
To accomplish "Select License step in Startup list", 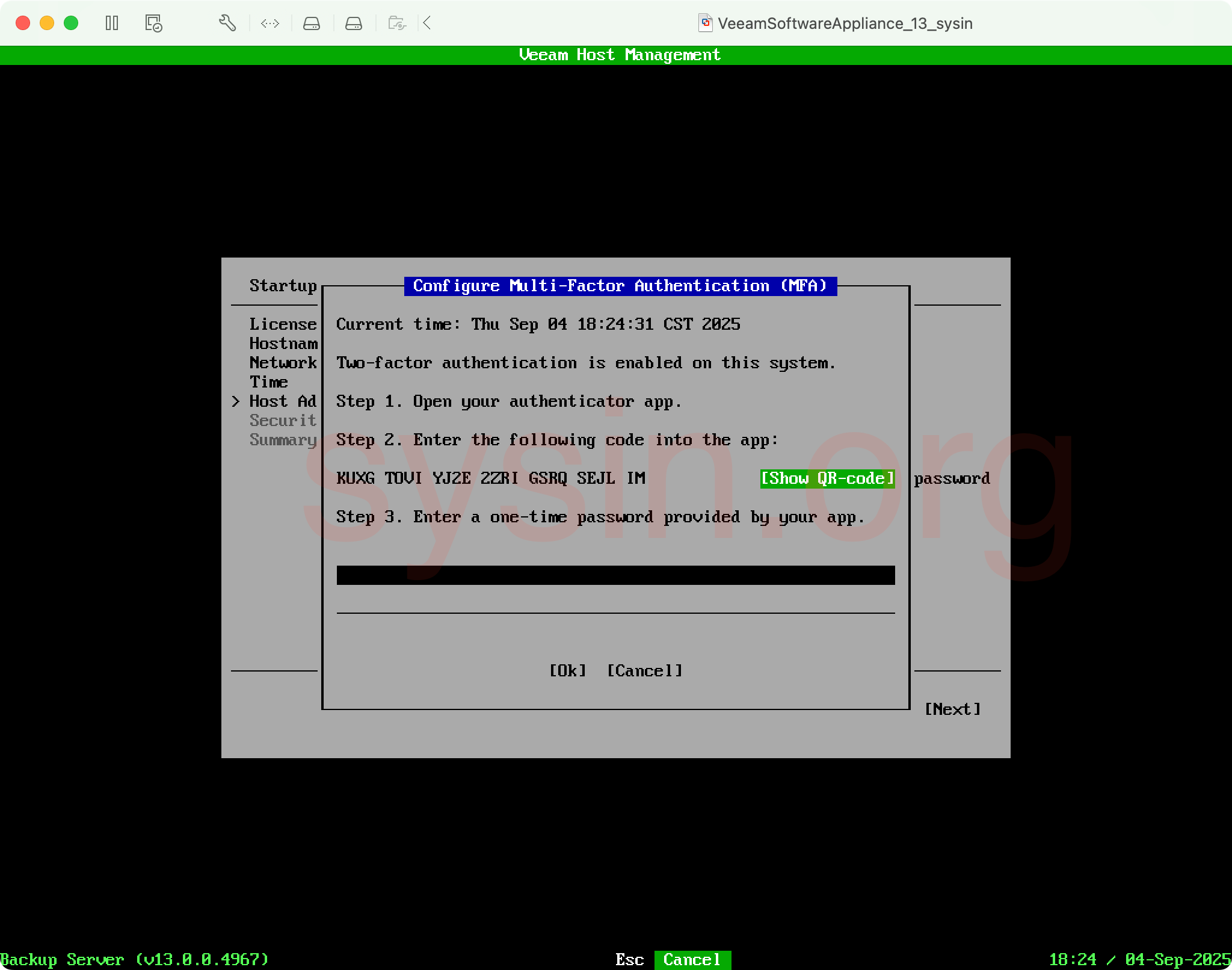I will click(x=283, y=324).
